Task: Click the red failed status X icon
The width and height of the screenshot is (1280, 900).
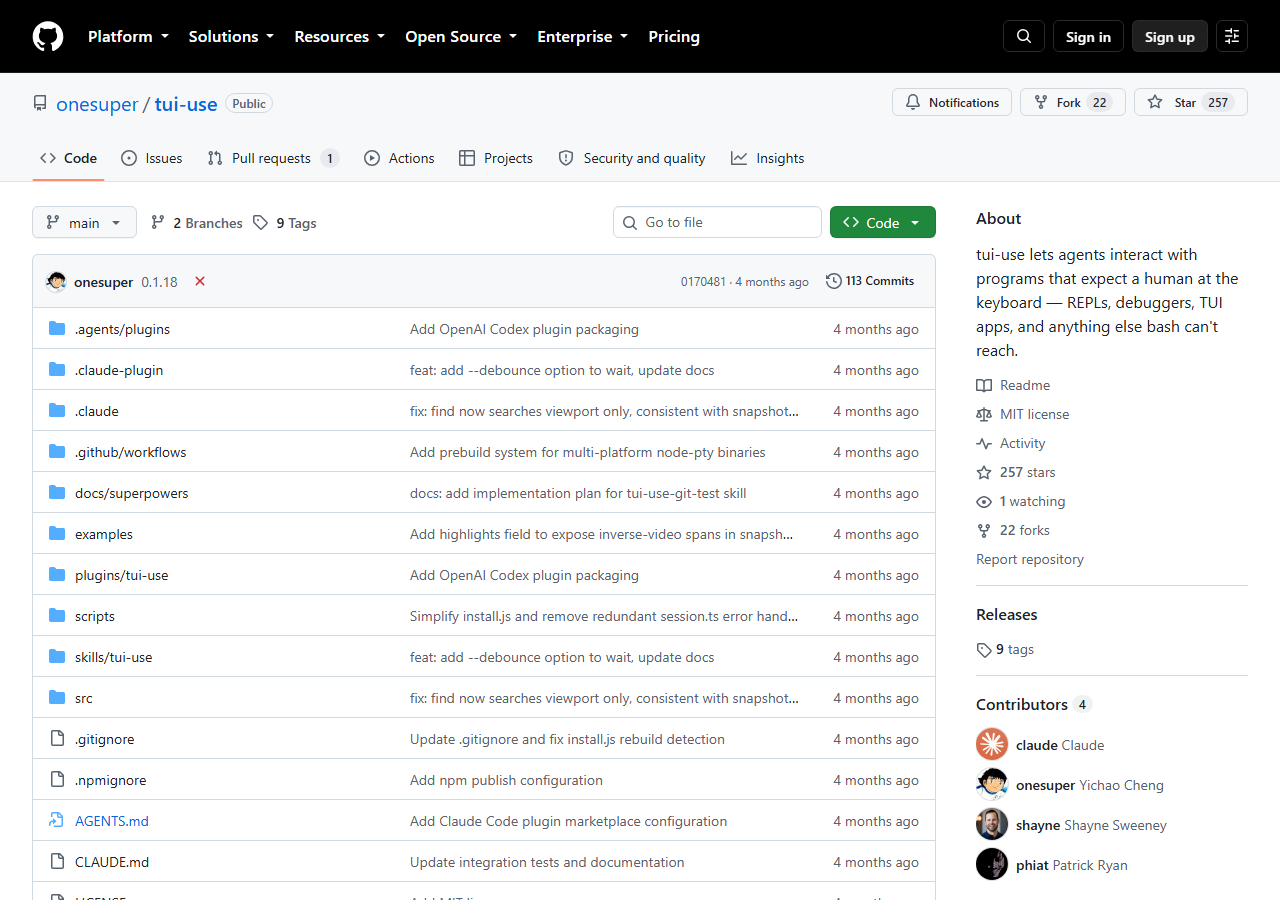Action: click(x=200, y=281)
